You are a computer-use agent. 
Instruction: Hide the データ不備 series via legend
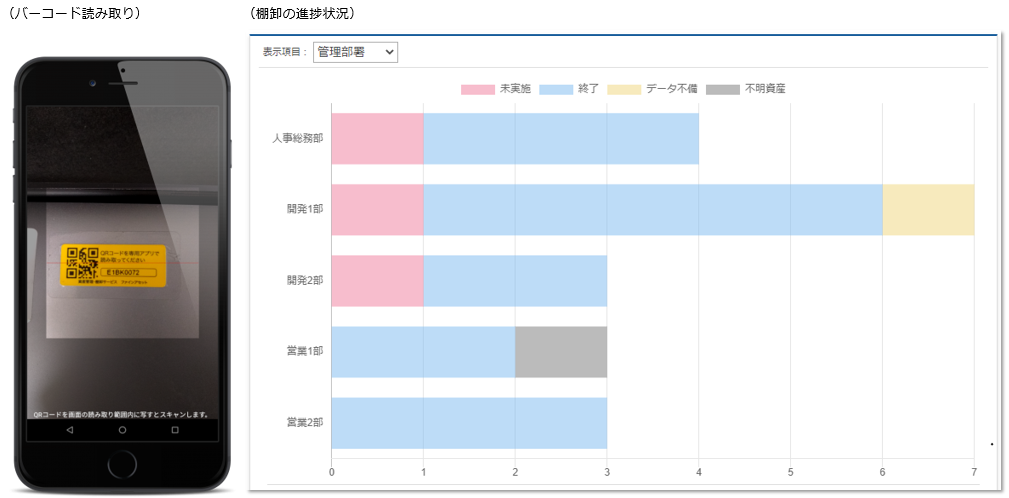click(x=652, y=89)
